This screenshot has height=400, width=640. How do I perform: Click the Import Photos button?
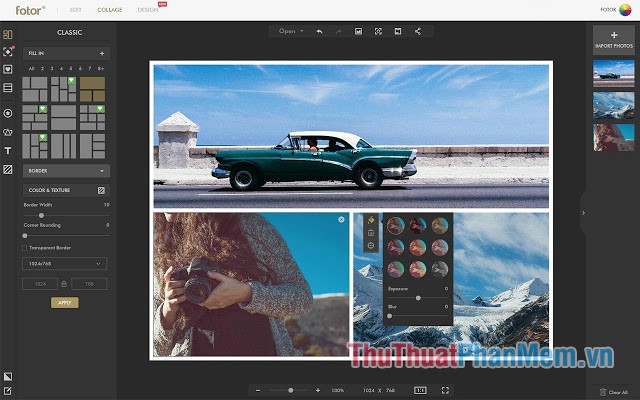click(613, 40)
